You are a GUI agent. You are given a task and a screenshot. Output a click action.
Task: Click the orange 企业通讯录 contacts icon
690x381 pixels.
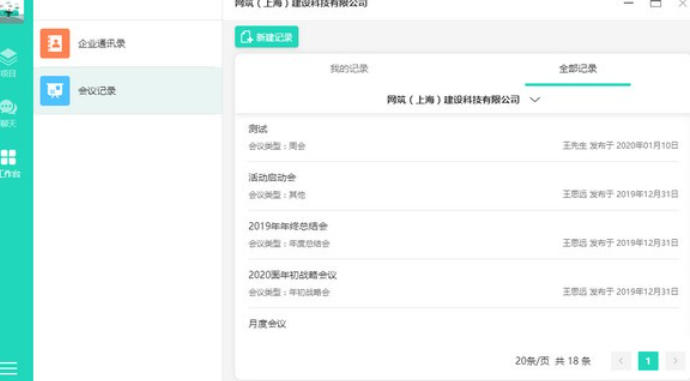(55, 44)
